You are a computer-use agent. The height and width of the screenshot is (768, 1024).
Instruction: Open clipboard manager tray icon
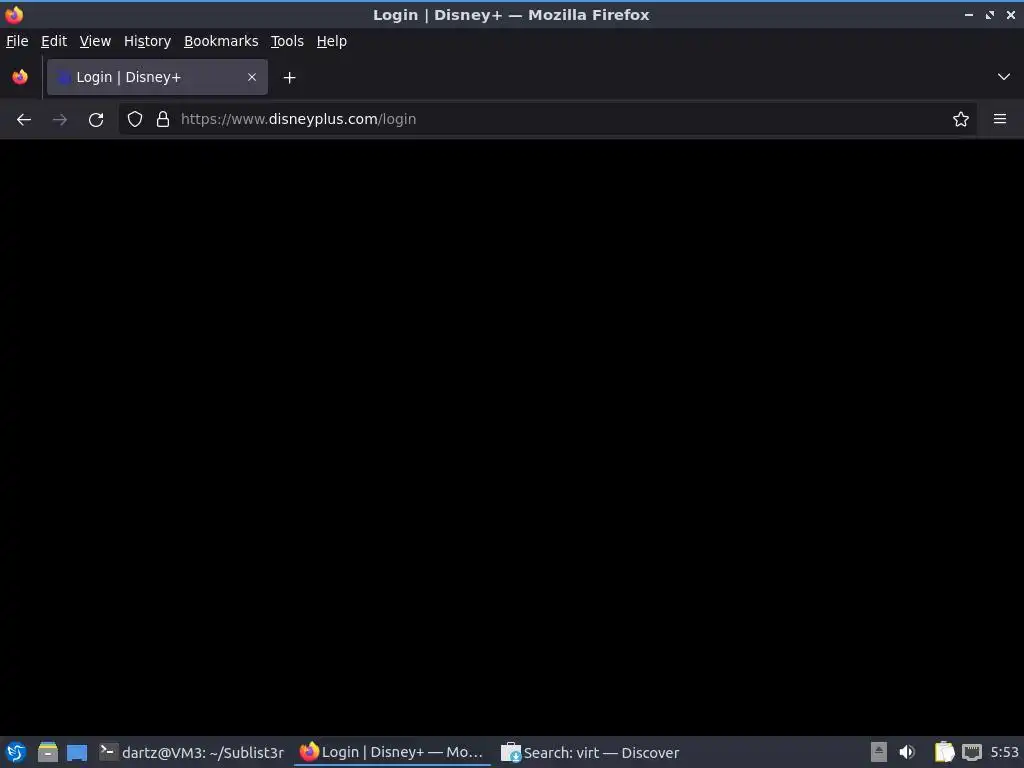coord(944,752)
